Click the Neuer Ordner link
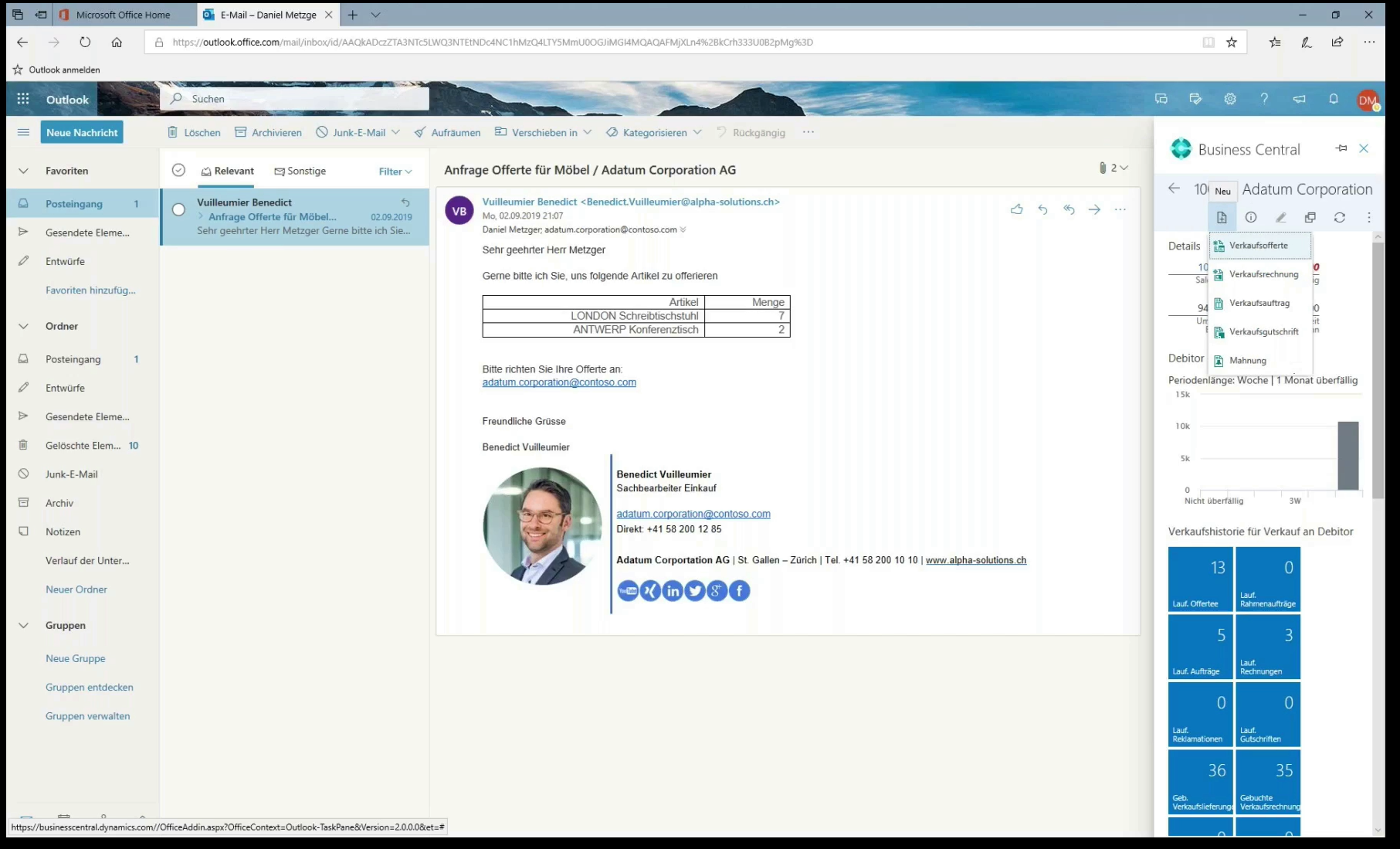 point(76,589)
